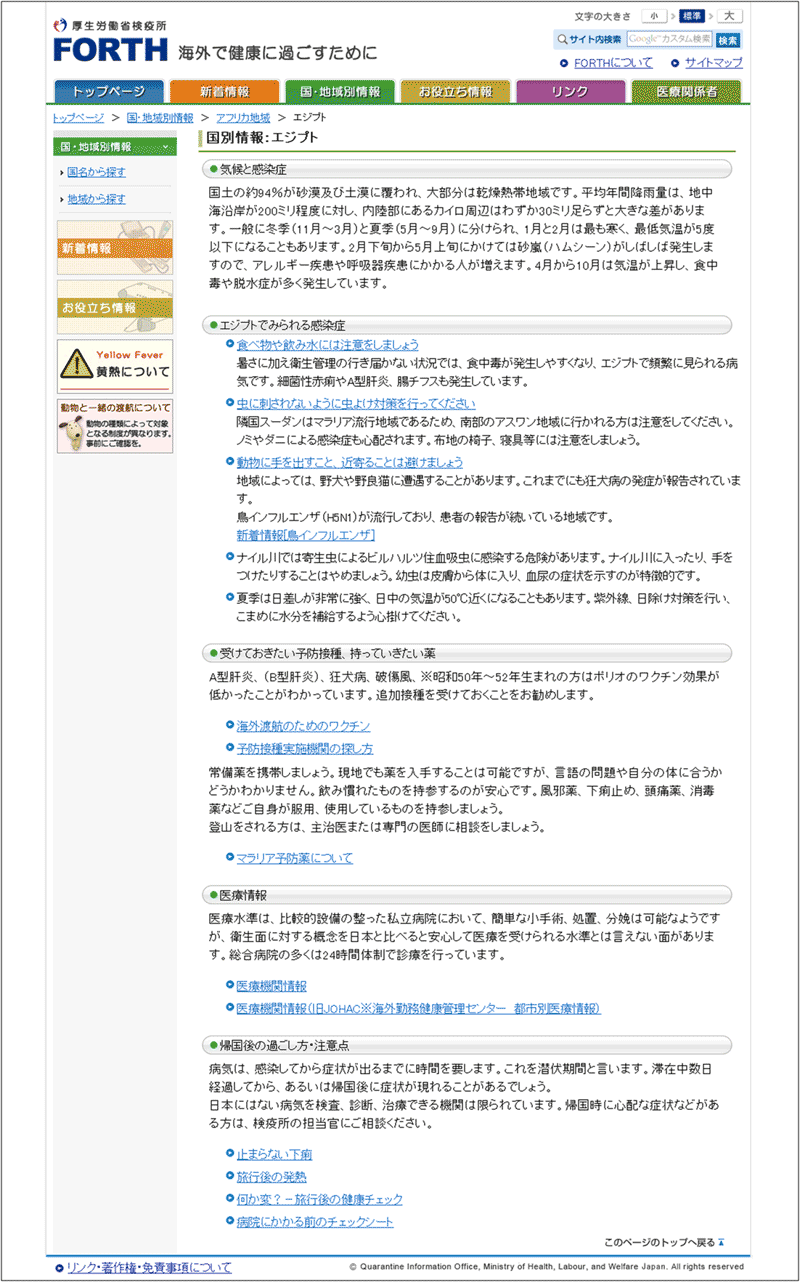This screenshot has height=1282, width=800.
Task: Click the sidebar 新着情報 banner
Action: click(x=115, y=247)
